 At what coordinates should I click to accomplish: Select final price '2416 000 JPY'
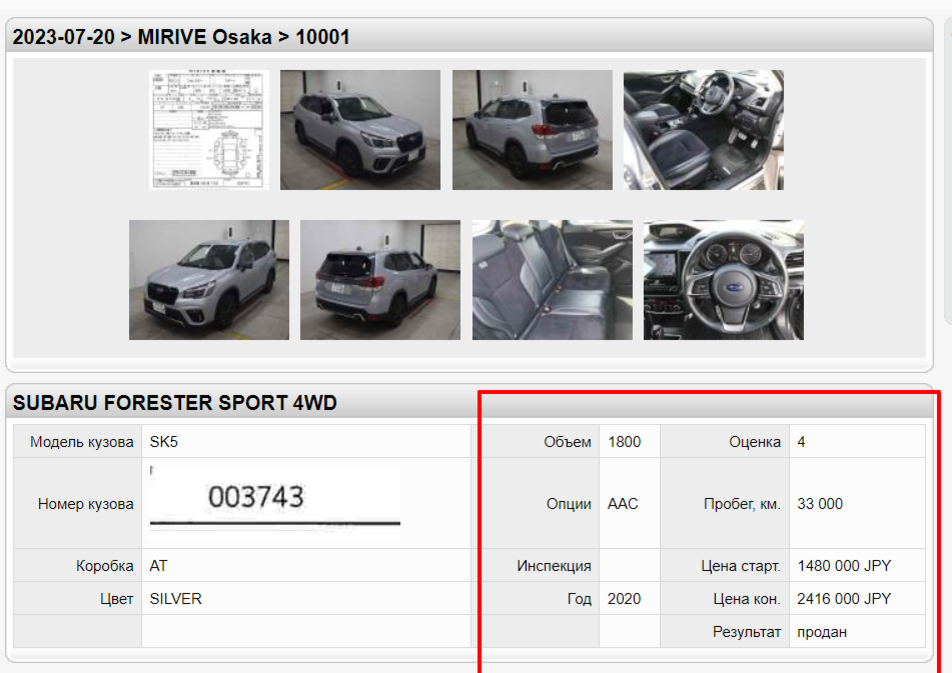click(844, 598)
